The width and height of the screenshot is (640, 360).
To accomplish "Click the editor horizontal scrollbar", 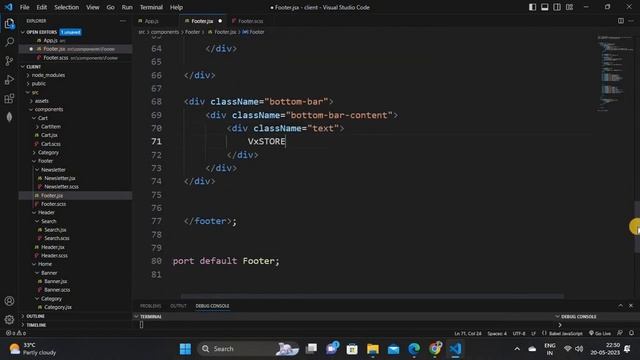I will [x=372, y=296].
